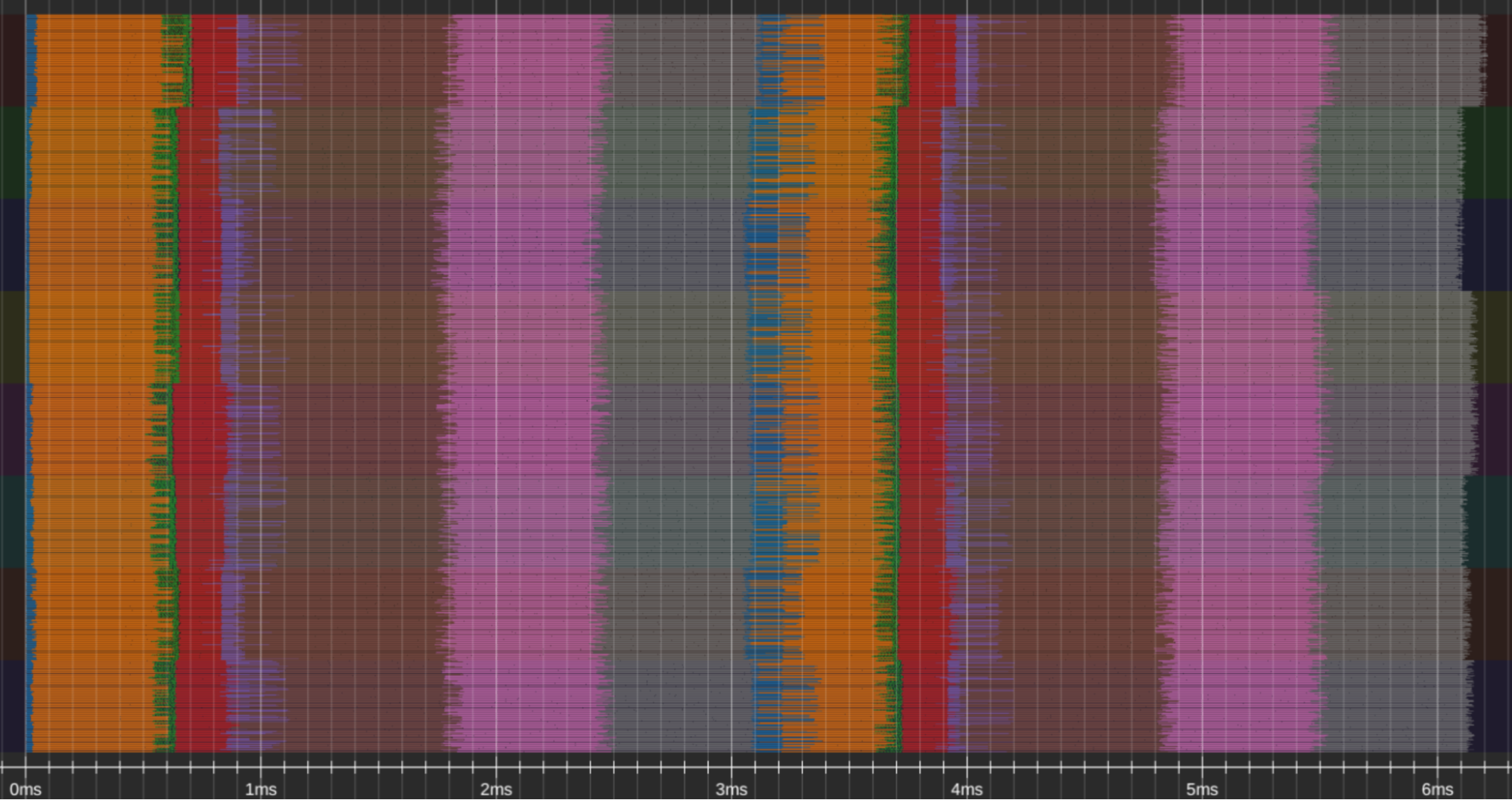Click the green speckled spans near 0.7ms
Screen dimensions: 1512x800
pos(168,378)
